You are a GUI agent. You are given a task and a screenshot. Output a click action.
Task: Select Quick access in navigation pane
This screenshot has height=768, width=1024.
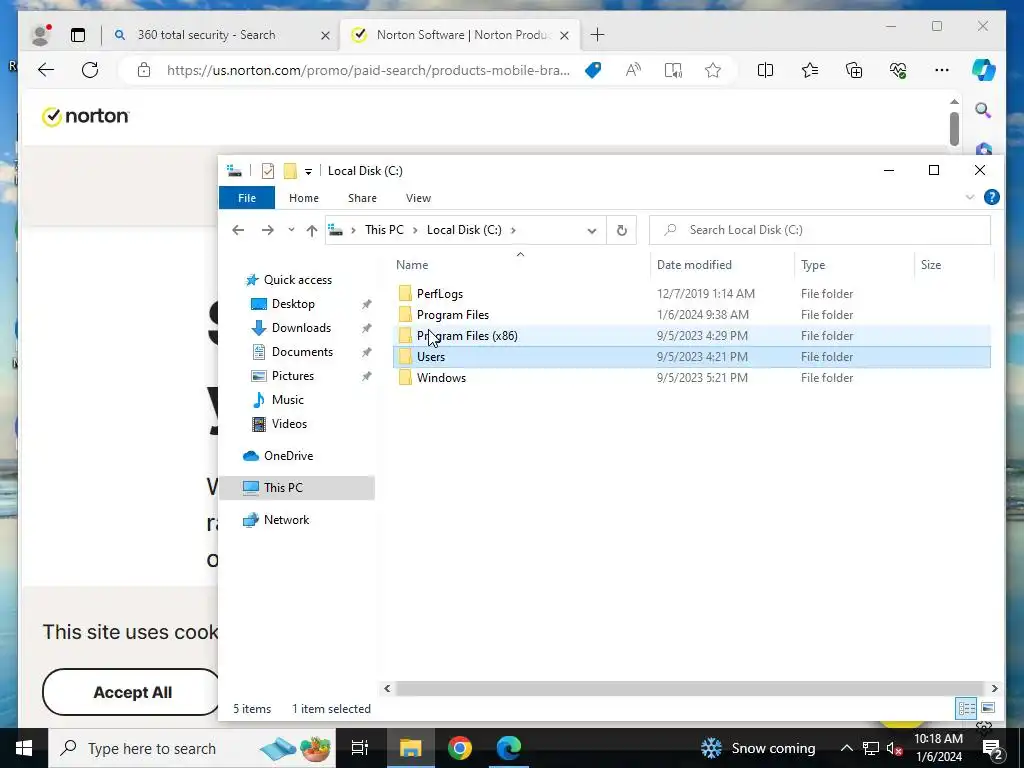click(298, 280)
